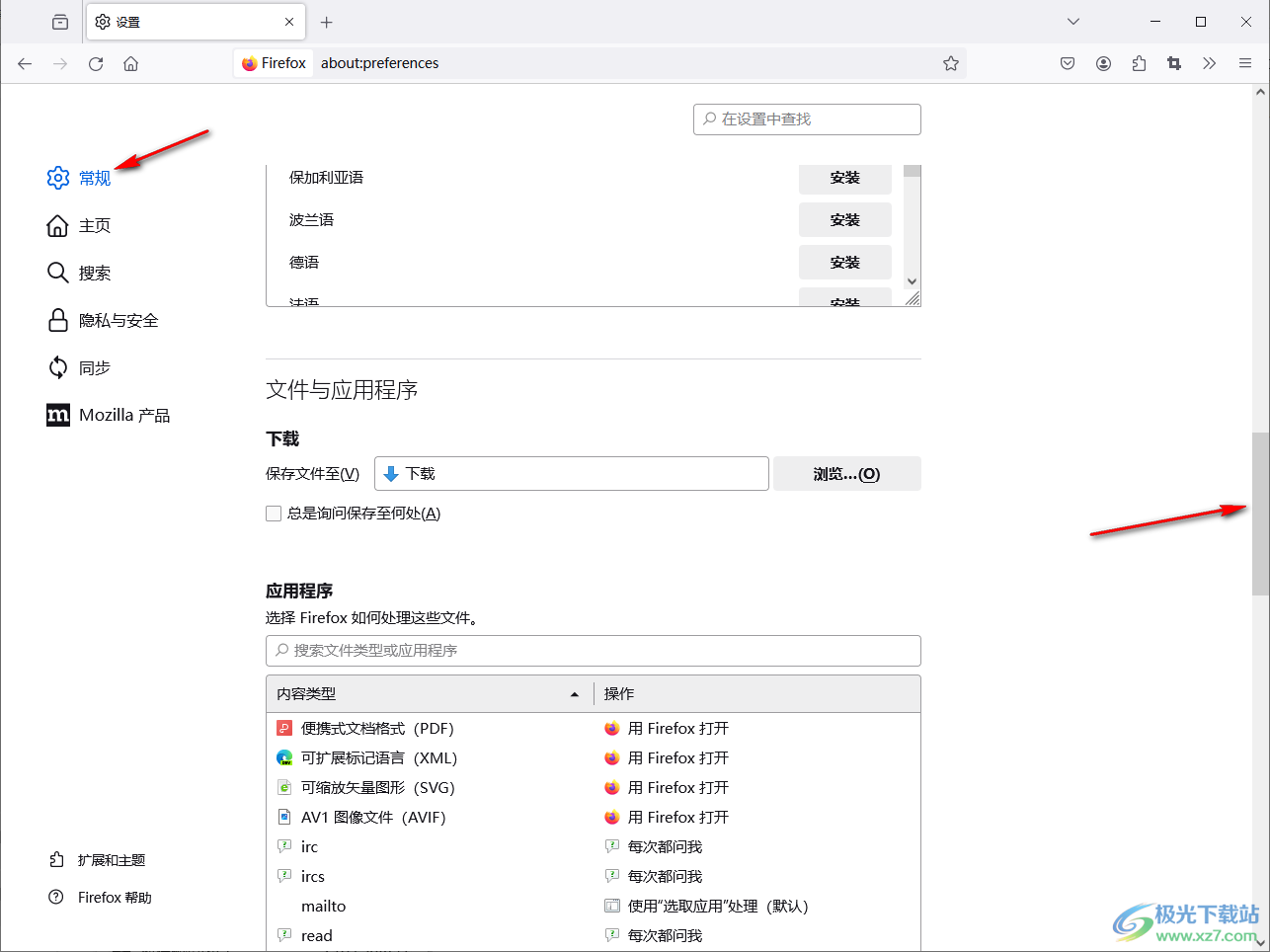
Task: Open the account profile icon
Action: click(x=1103, y=63)
